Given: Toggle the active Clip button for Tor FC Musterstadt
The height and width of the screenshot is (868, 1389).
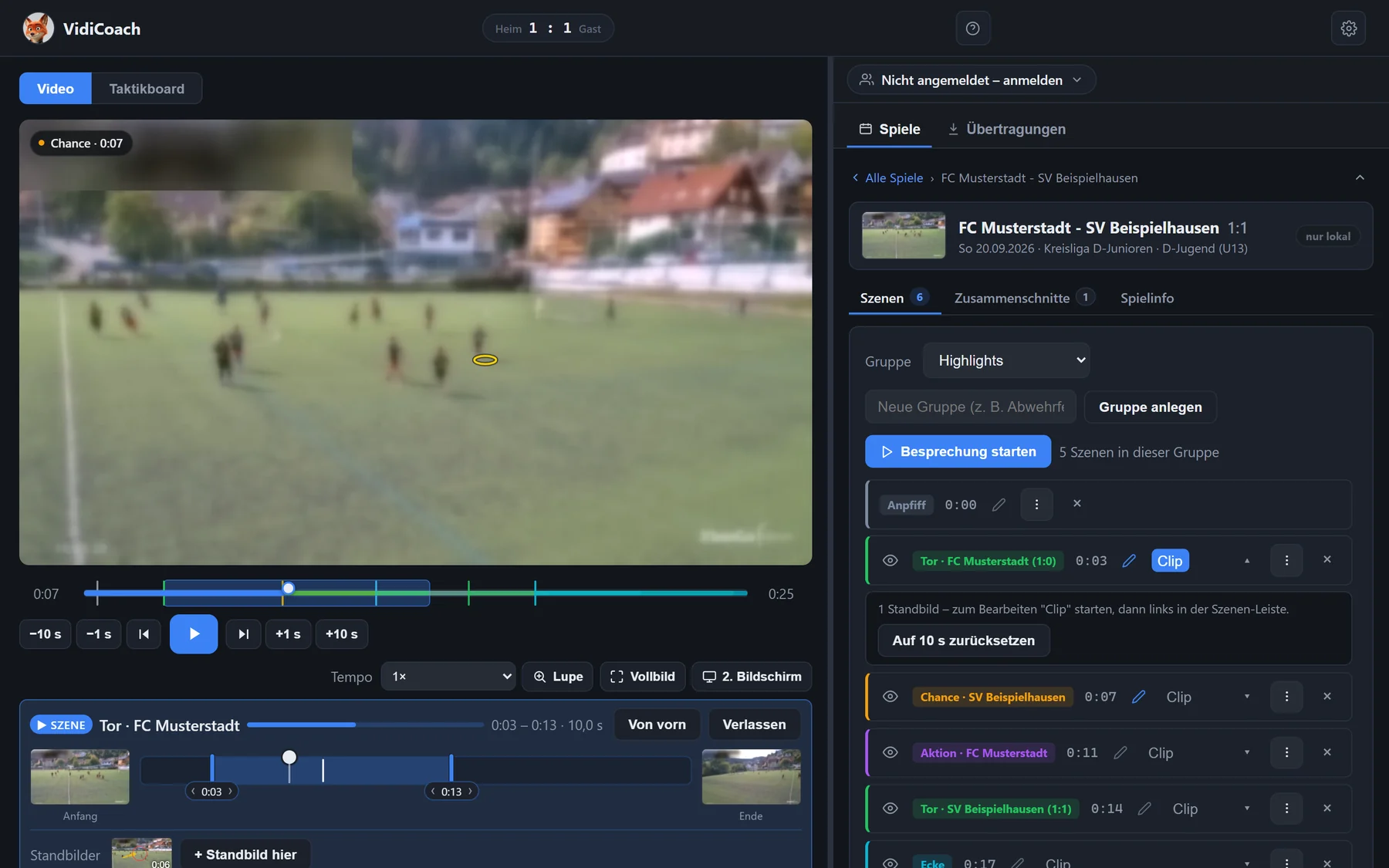Looking at the screenshot, I should click(x=1170, y=561).
